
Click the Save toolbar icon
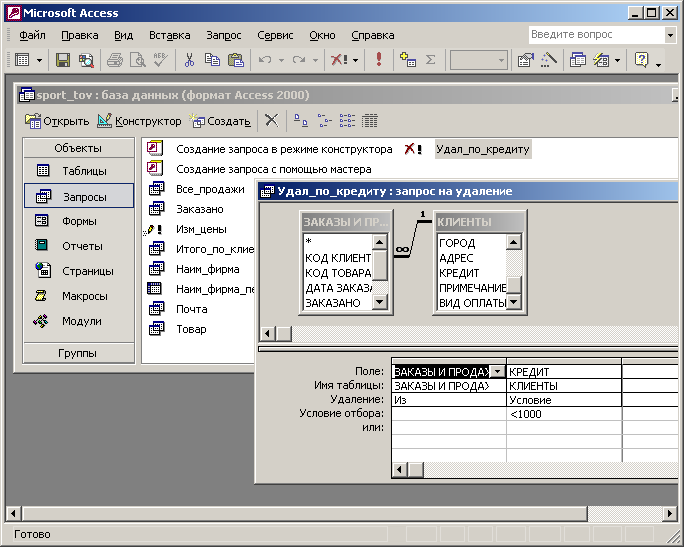click(63, 60)
